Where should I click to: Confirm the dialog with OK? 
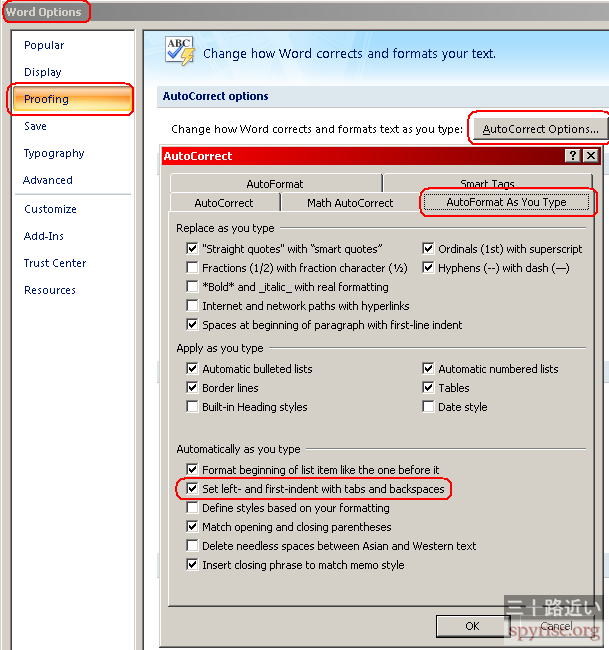click(x=472, y=626)
